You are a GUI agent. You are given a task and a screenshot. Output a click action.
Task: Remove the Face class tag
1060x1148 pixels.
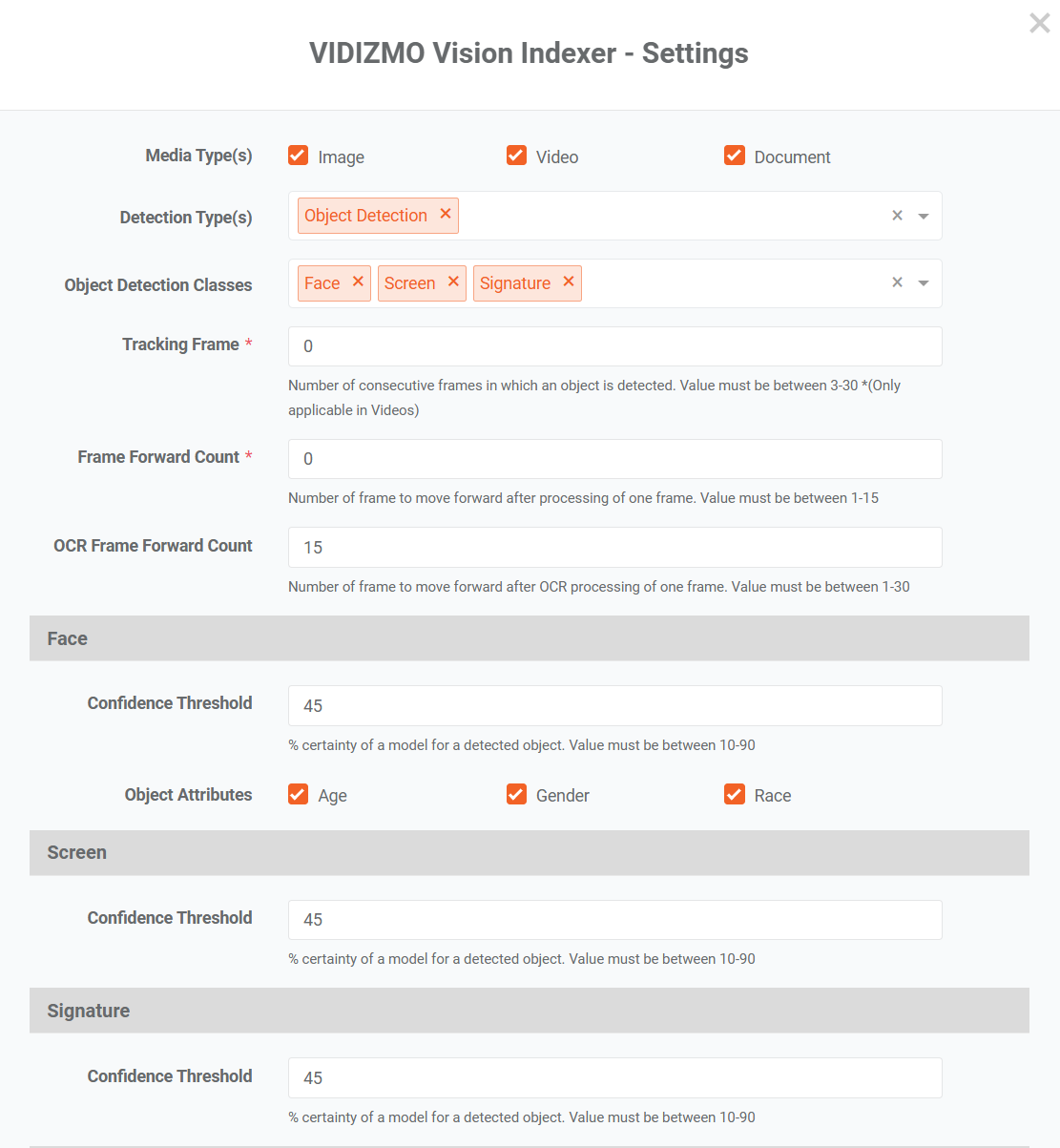click(x=358, y=282)
